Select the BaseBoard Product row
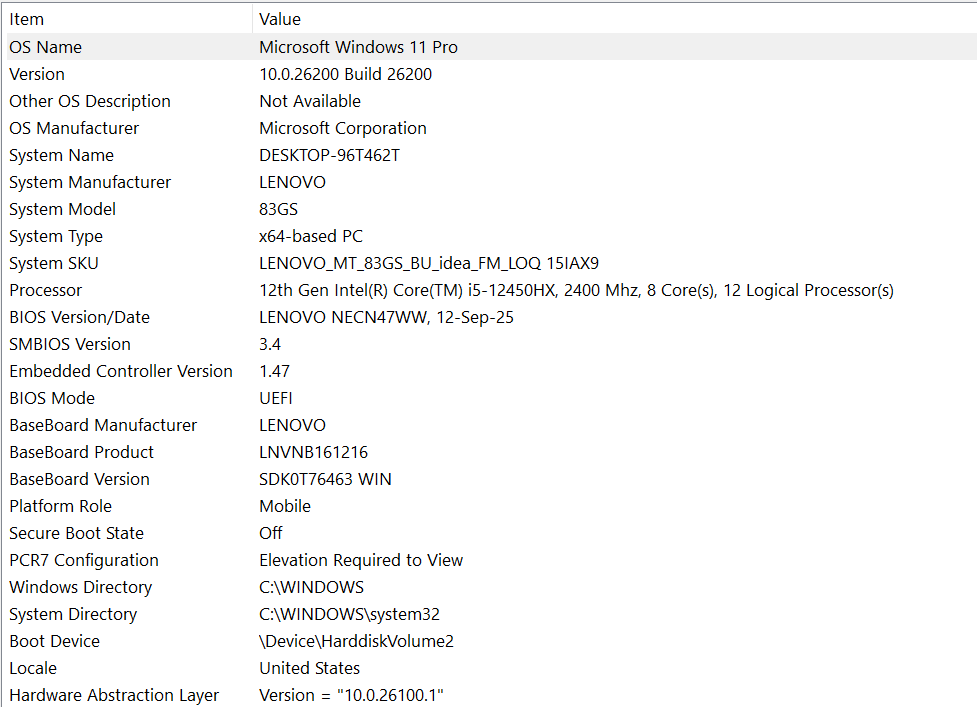The image size is (977, 707). tap(492, 452)
